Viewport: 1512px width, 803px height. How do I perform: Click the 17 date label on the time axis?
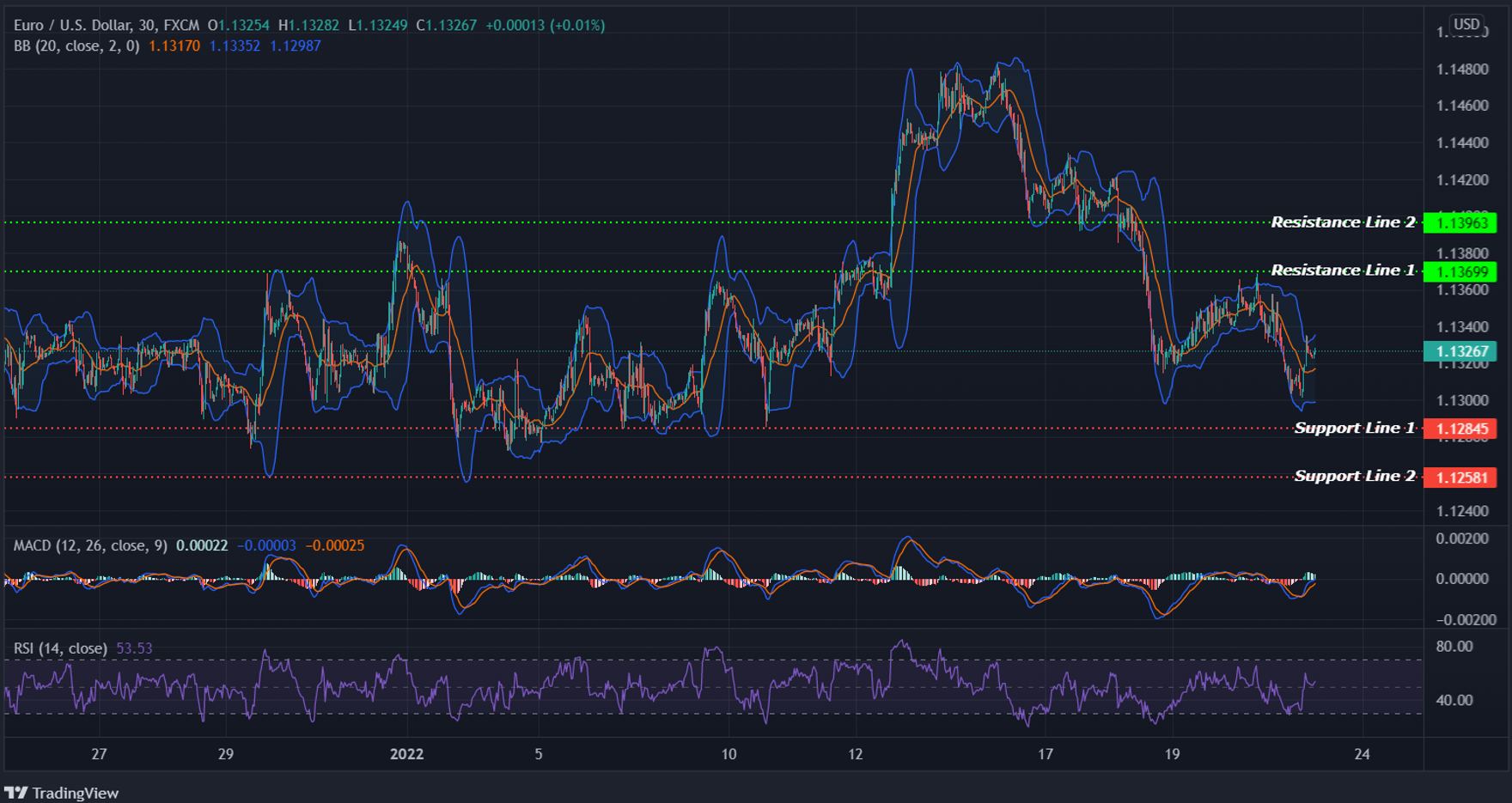(x=1046, y=754)
